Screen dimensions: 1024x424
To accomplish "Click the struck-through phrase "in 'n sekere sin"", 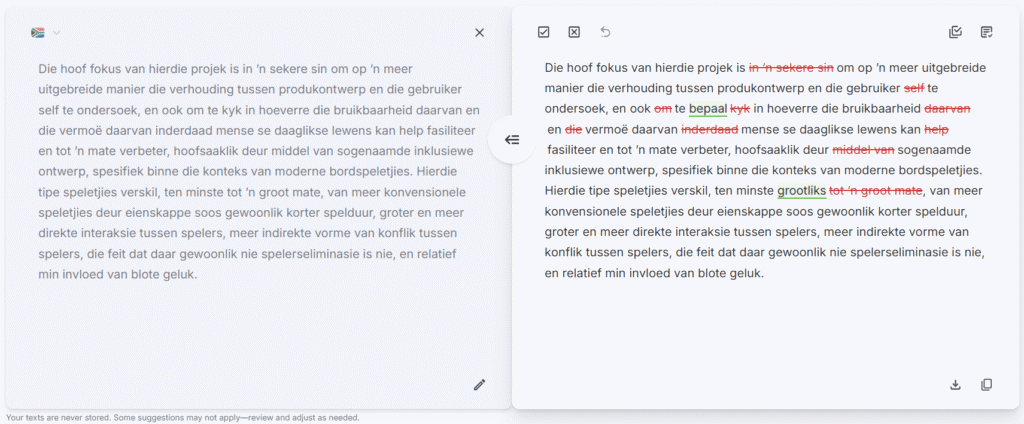I will click(x=791, y=69).
